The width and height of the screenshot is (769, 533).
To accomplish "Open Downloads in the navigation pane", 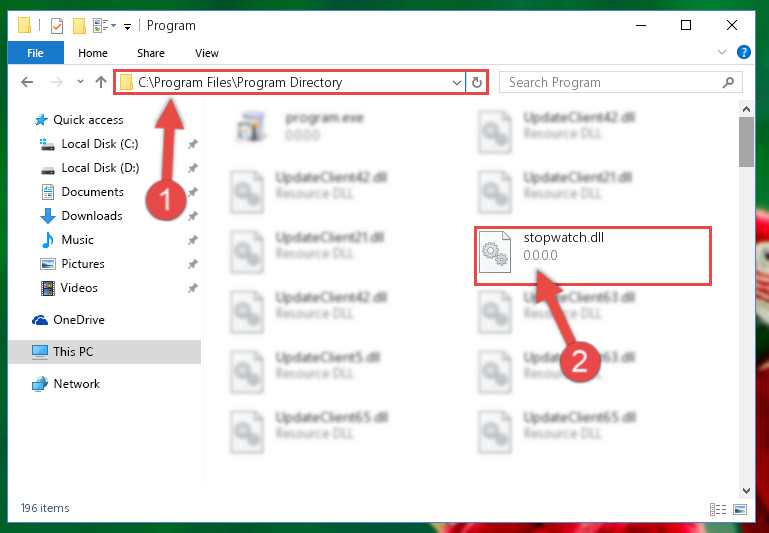I will tap(92, 216).
